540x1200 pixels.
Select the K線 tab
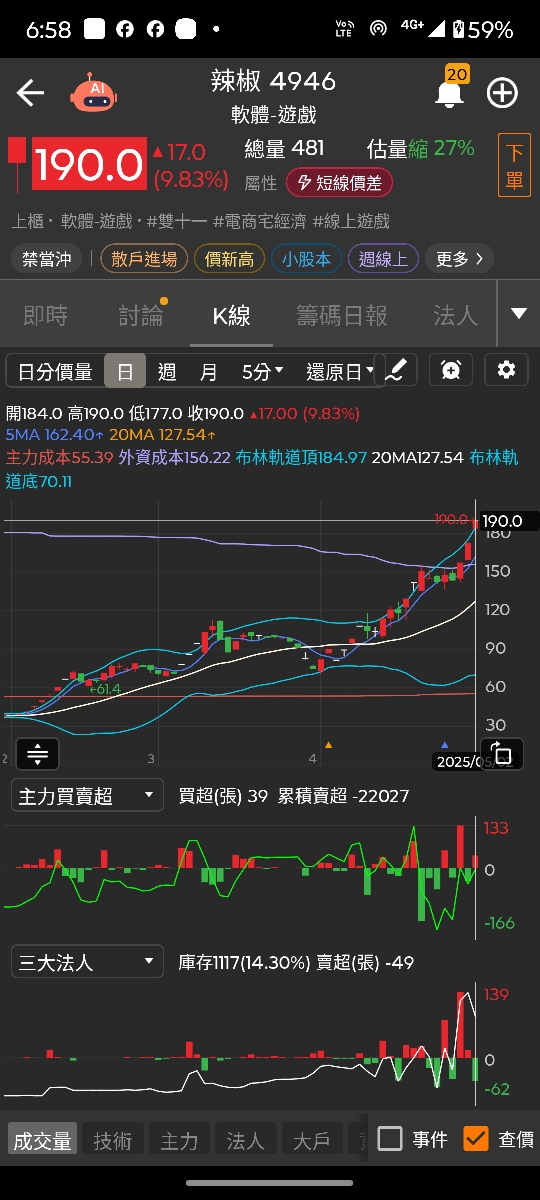[231, 316]
